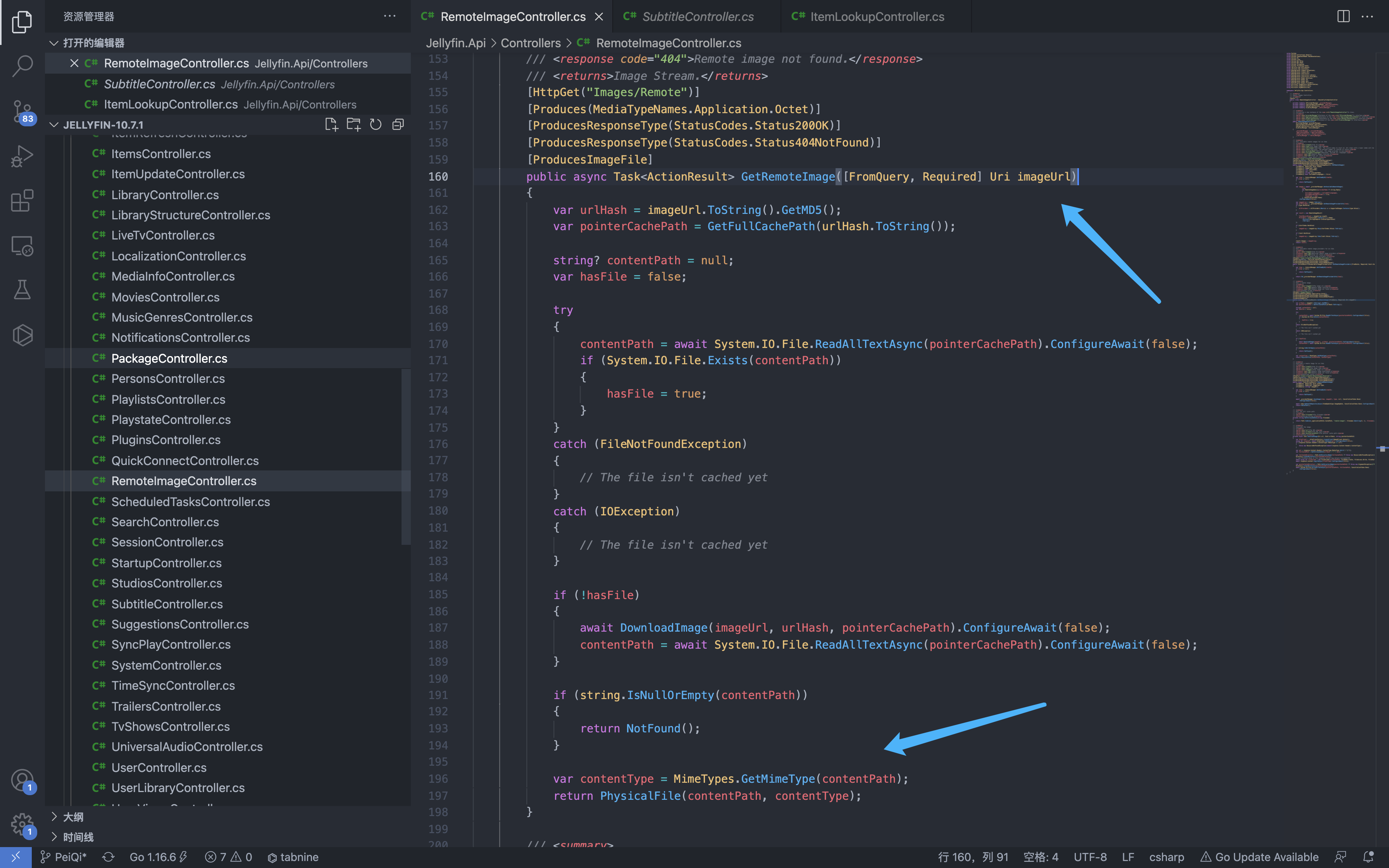Open the Extensions view

22,201
